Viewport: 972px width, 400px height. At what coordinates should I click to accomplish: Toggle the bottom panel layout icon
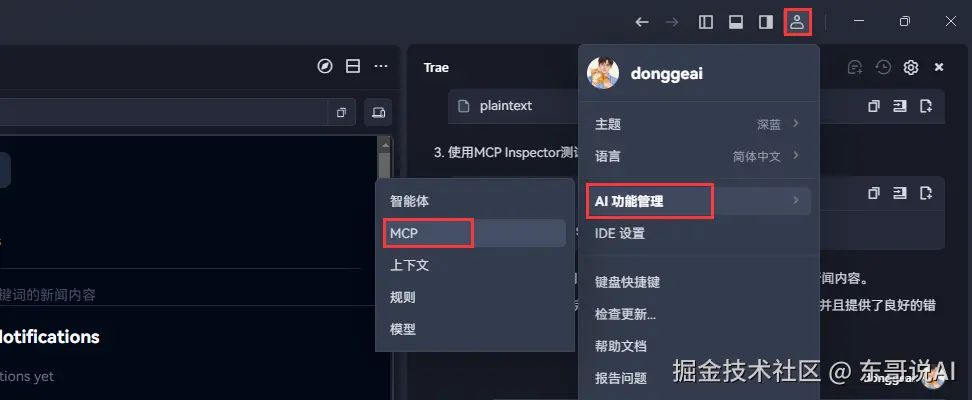coord(736,22)
